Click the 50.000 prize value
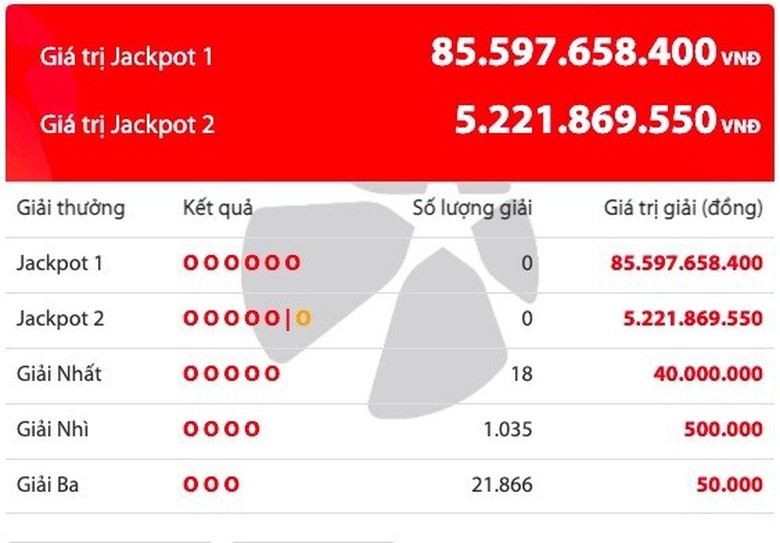The width and height of the screenshot is (780, 543). 730,485
